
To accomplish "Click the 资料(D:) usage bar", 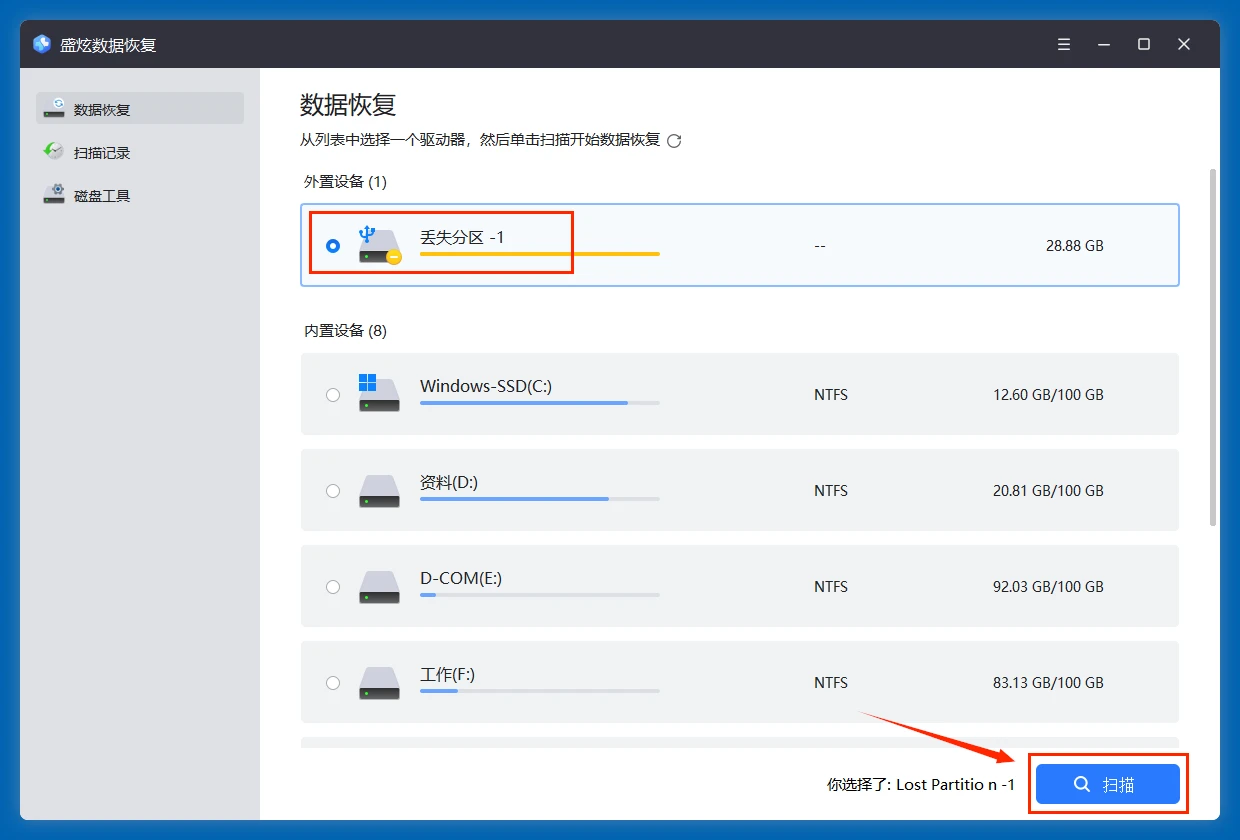I will click(540, 498).
